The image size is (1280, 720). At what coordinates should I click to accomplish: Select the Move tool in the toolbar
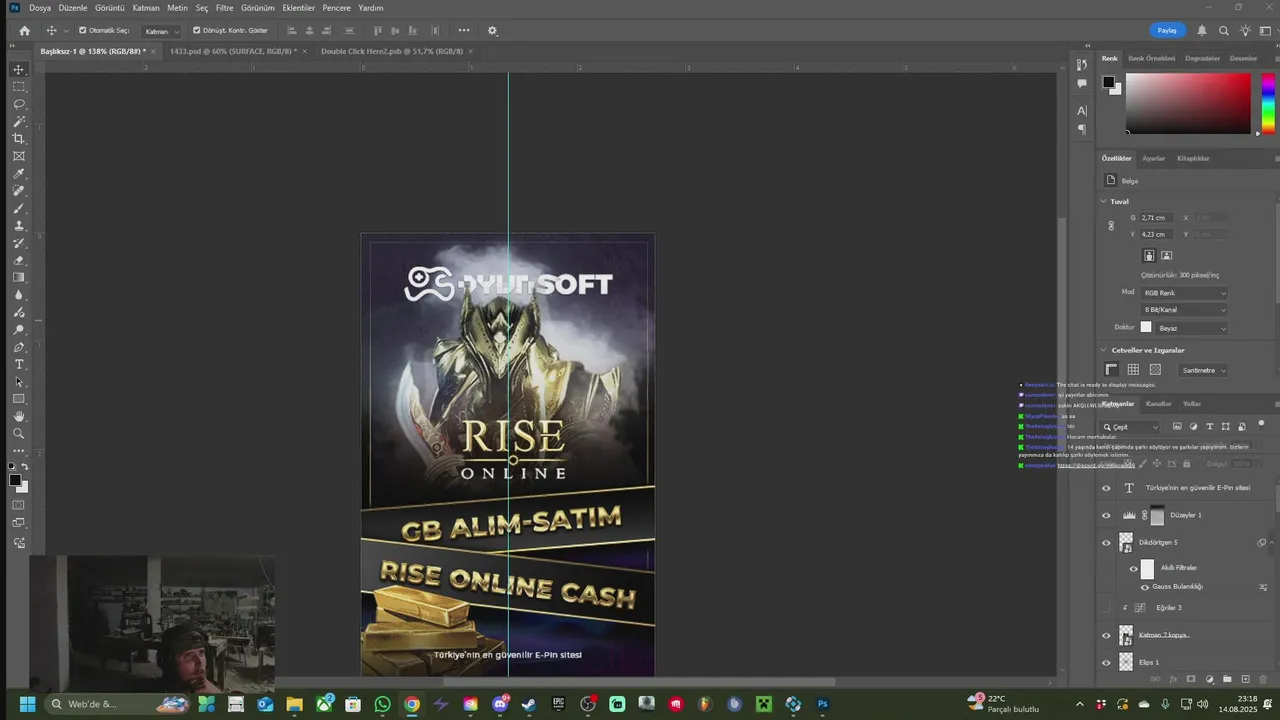tap(19, 70)
